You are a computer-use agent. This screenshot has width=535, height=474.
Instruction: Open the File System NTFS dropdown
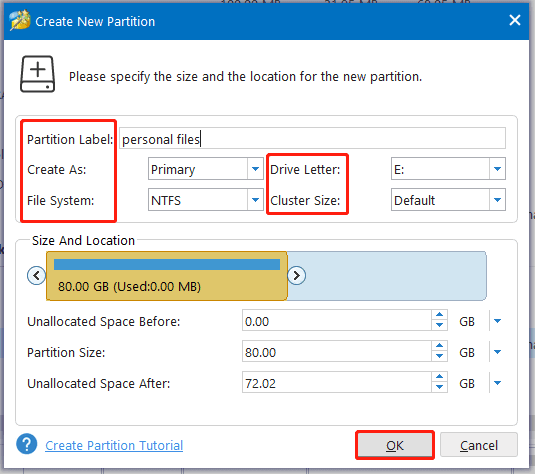(206, 200)
